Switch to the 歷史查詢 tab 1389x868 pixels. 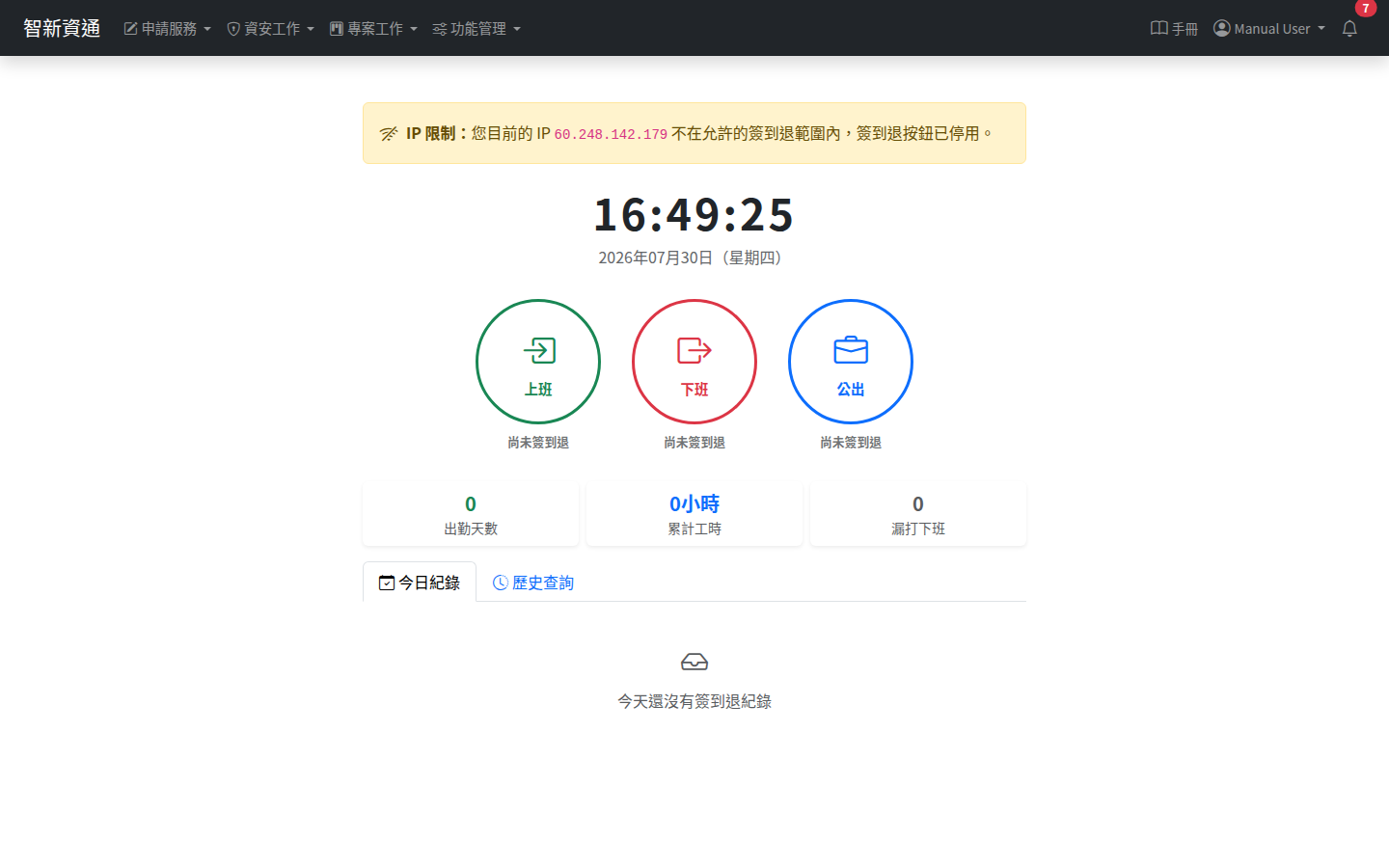pyautogui.click(x=533, y=583)
